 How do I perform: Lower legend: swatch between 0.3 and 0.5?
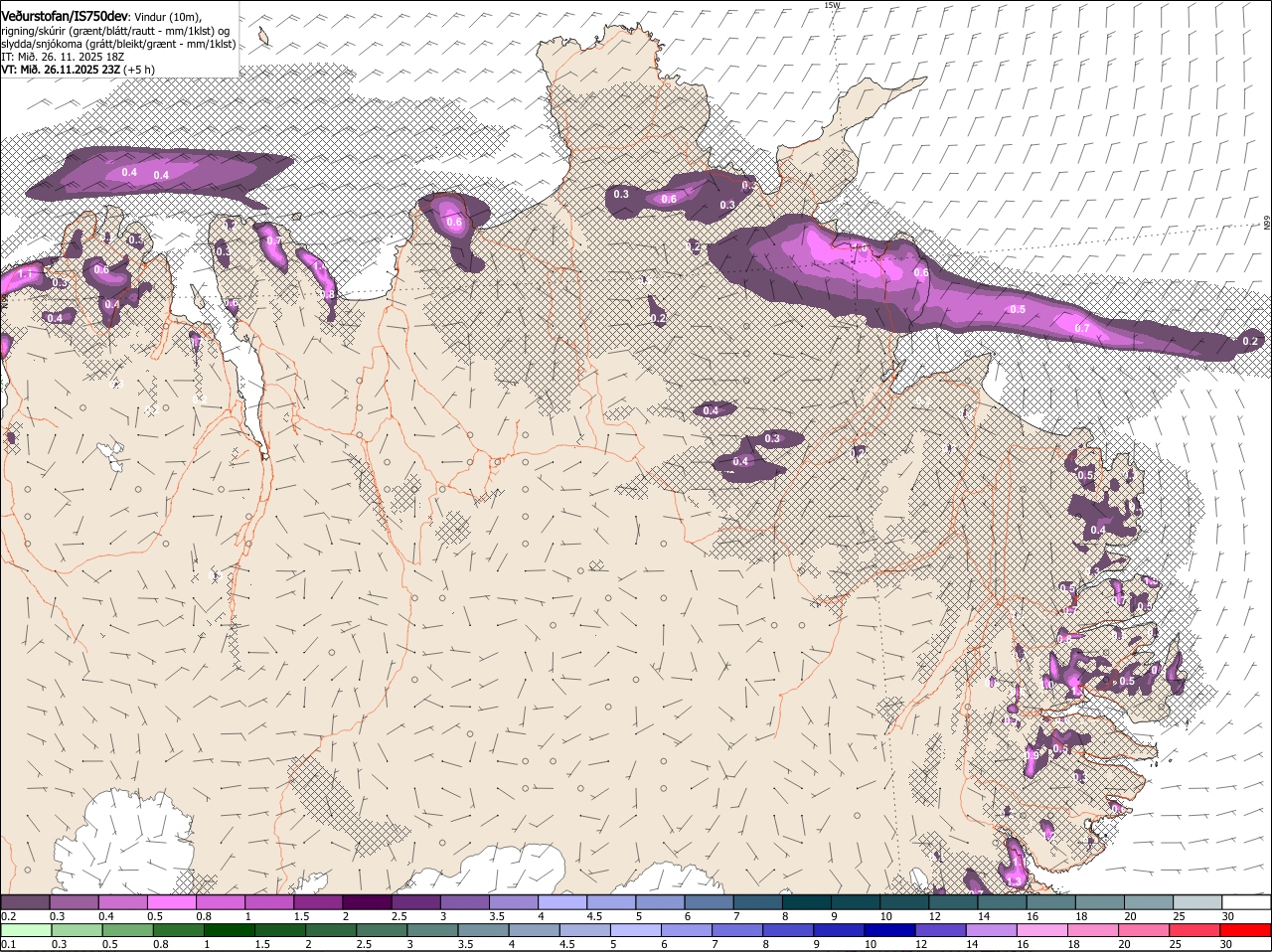coord(77,930)
